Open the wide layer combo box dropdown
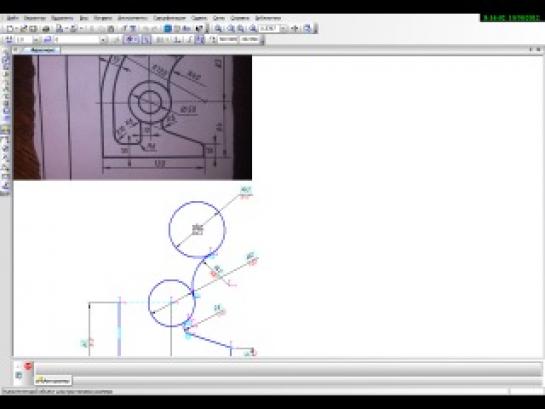Screen dimensions: 545x409 (103, 40)
